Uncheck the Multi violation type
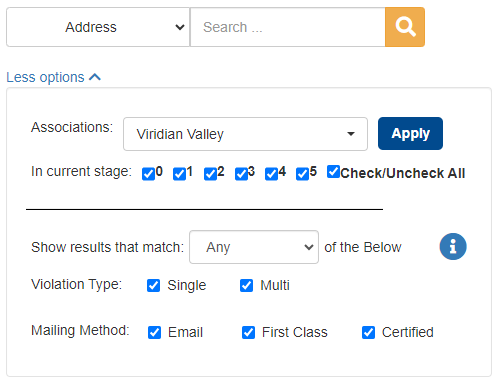Image resolution: width=499 pixels, height=384 pixels. tap(246, 285)
